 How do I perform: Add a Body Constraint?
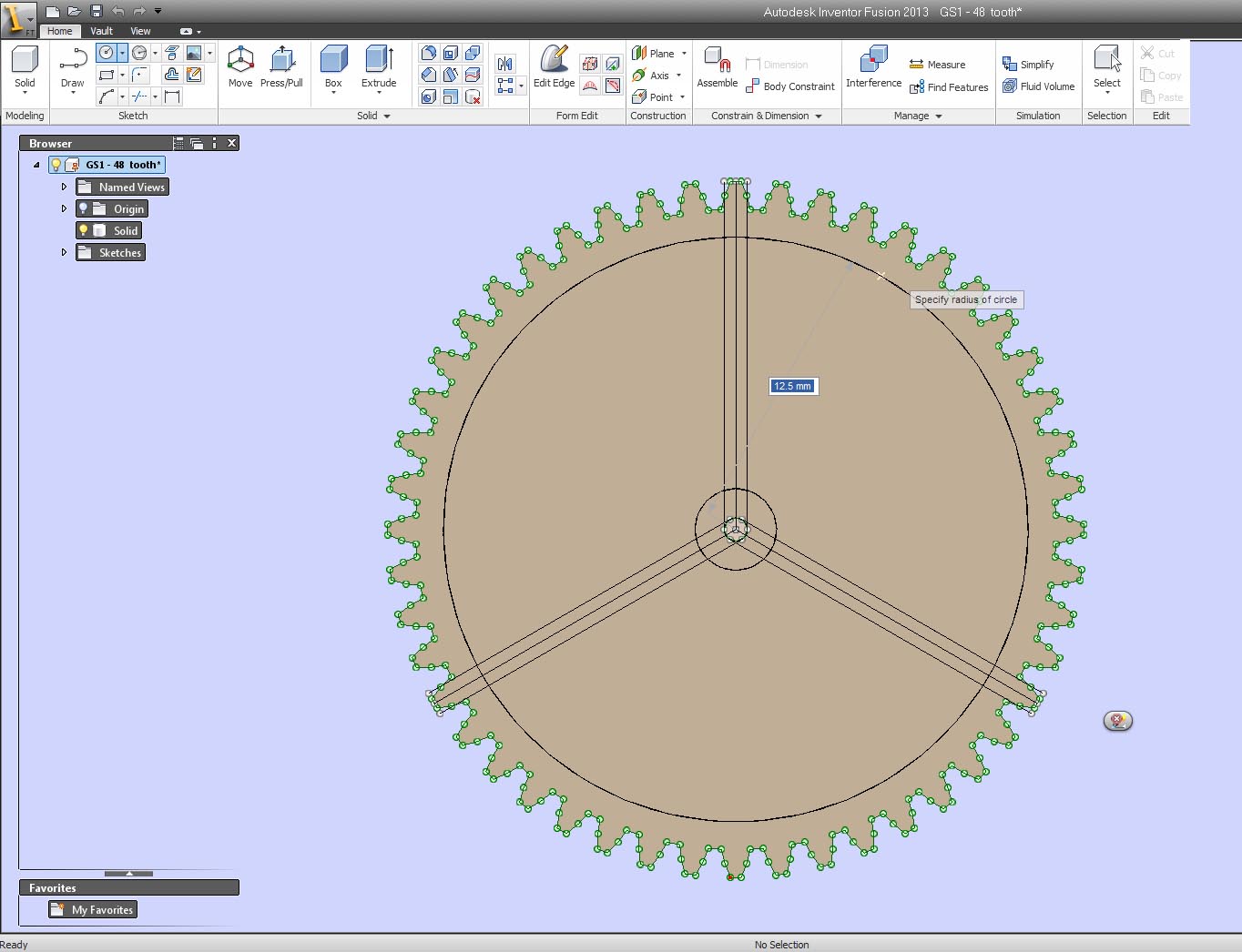click(789, 86)
